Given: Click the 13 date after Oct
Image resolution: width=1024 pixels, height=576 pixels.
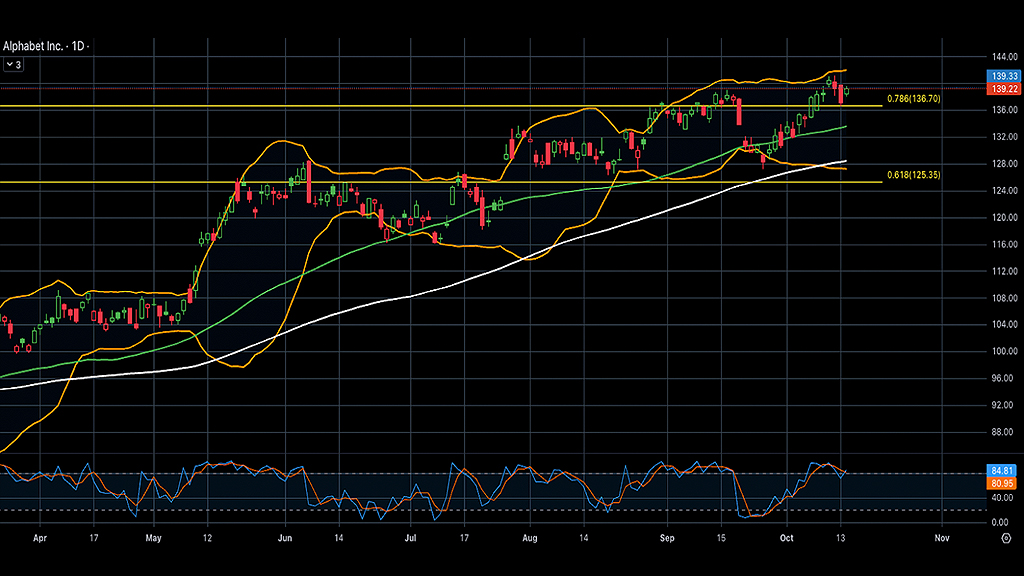Looking at the screenshot, I should click(x=841, y=538).
